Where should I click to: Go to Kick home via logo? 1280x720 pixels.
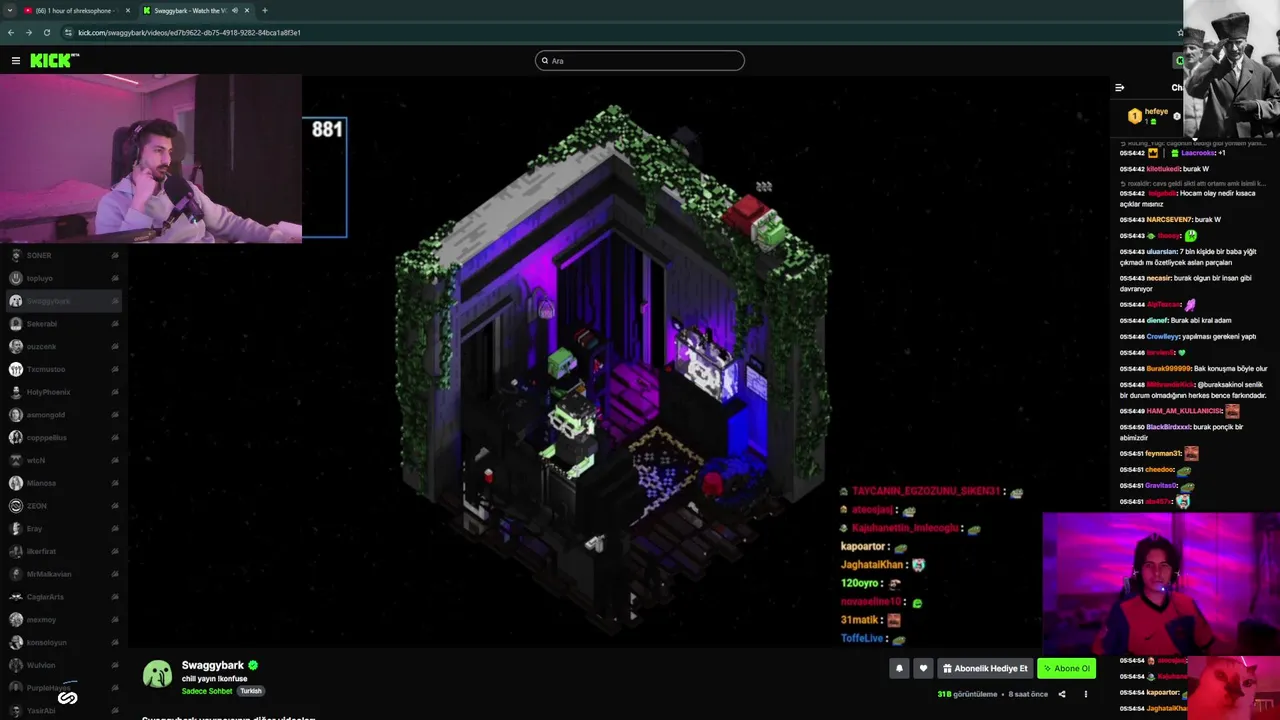tap(54, 61)
